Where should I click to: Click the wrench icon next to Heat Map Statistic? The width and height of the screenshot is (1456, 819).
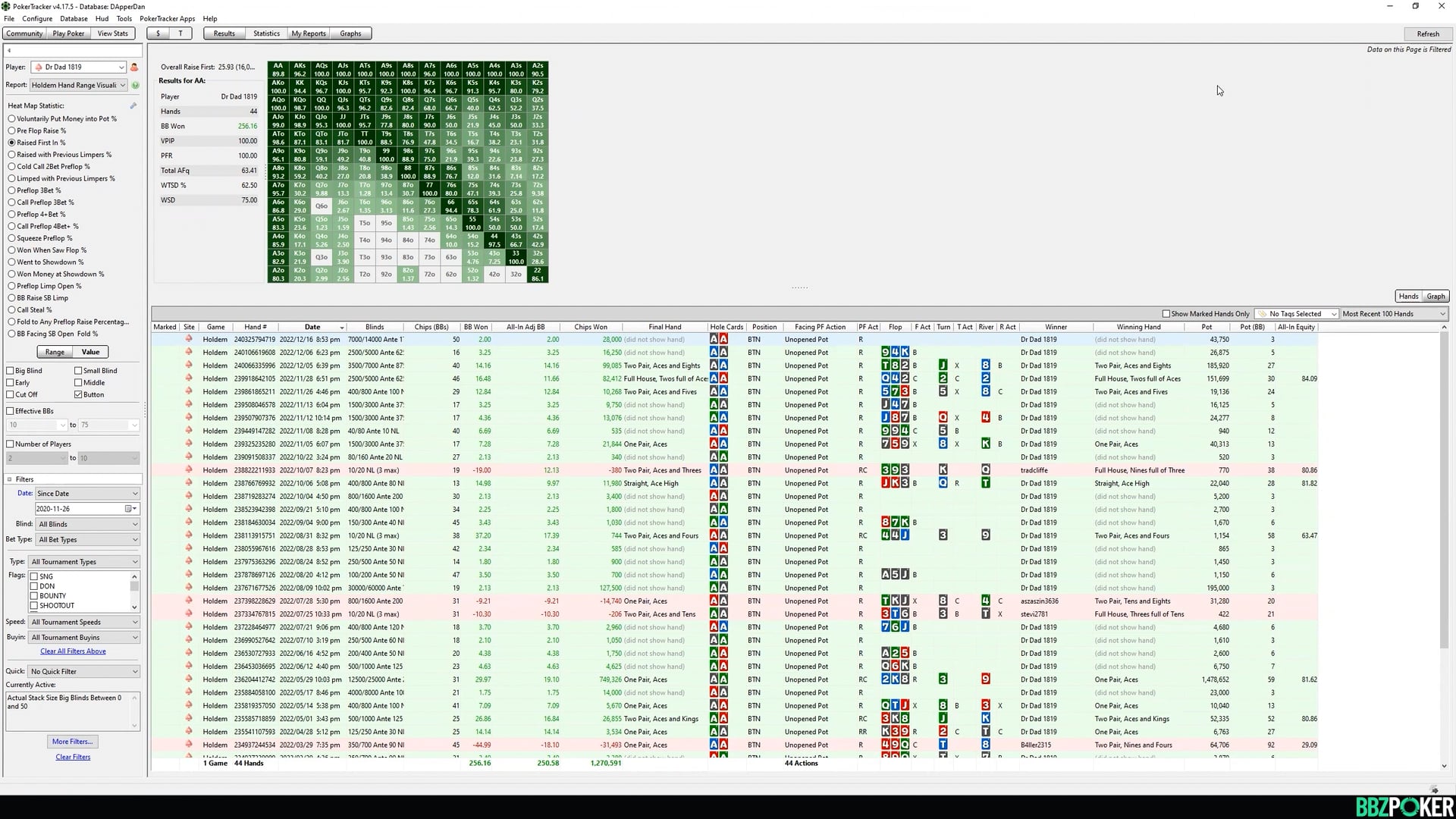133,106
